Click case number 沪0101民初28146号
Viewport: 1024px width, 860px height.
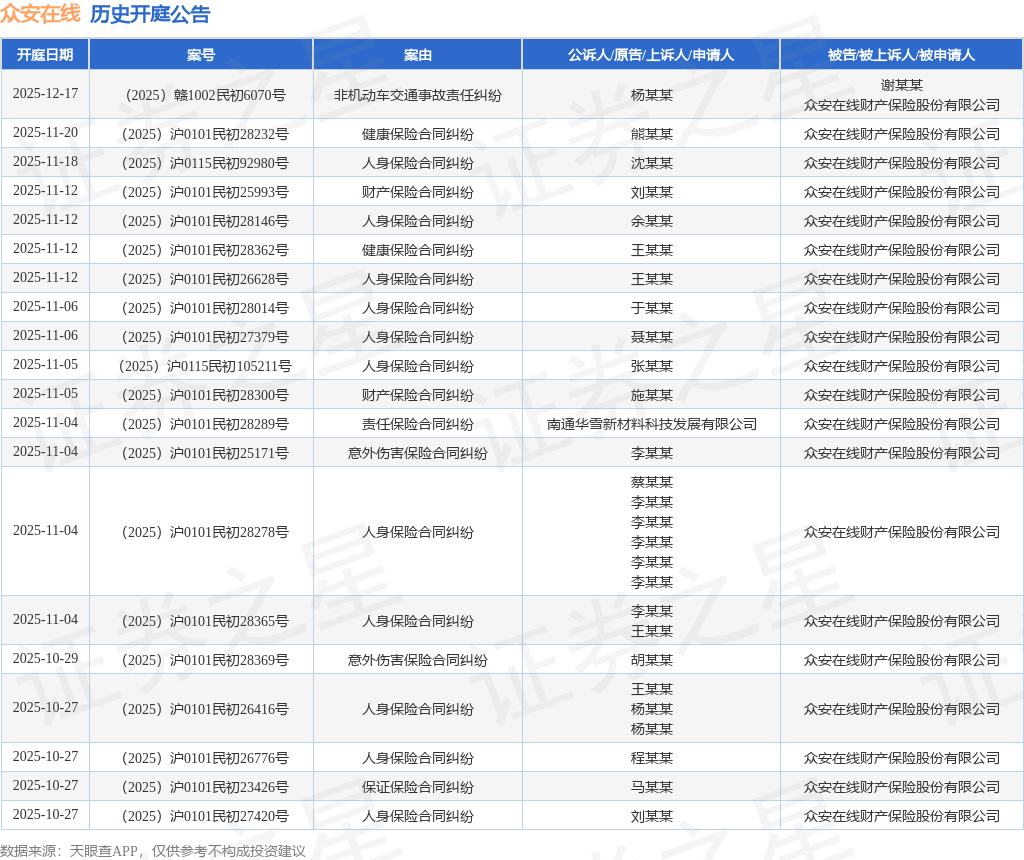[206, 221]
